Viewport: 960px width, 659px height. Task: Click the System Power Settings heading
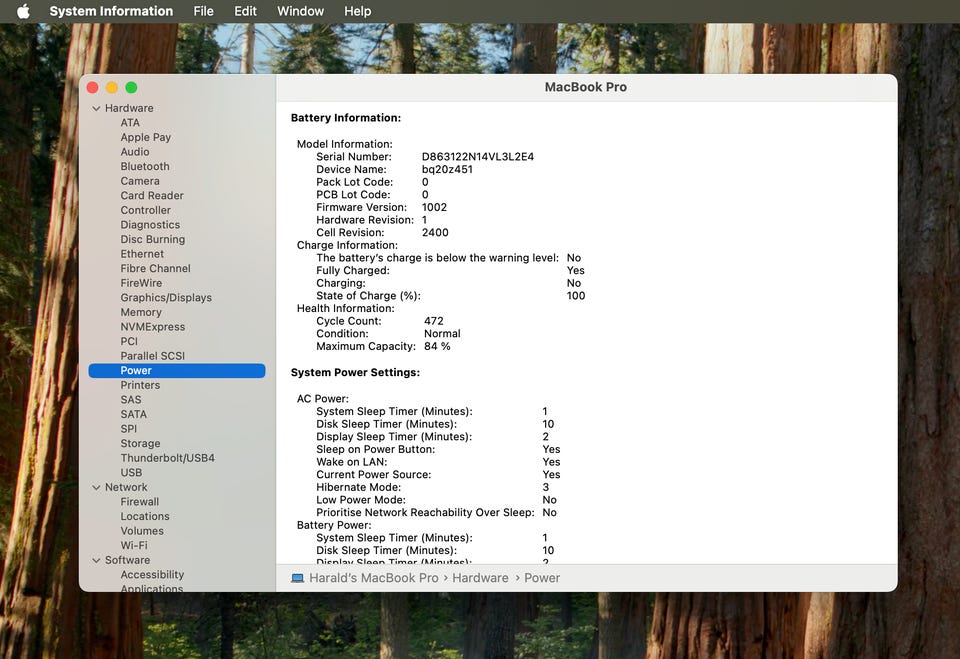pos(355,372)
